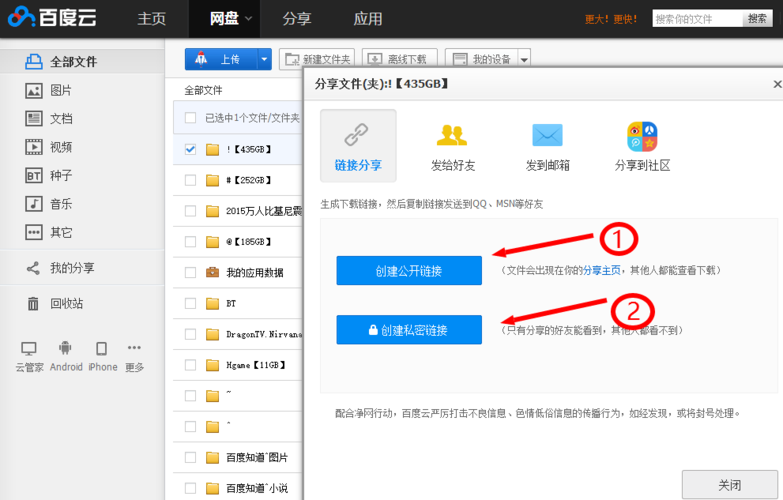The height and width of the screenshot is (500, 783).
Task: Check the 百度知道^小说 folder checkbox
Action: [x=190, y=489]
